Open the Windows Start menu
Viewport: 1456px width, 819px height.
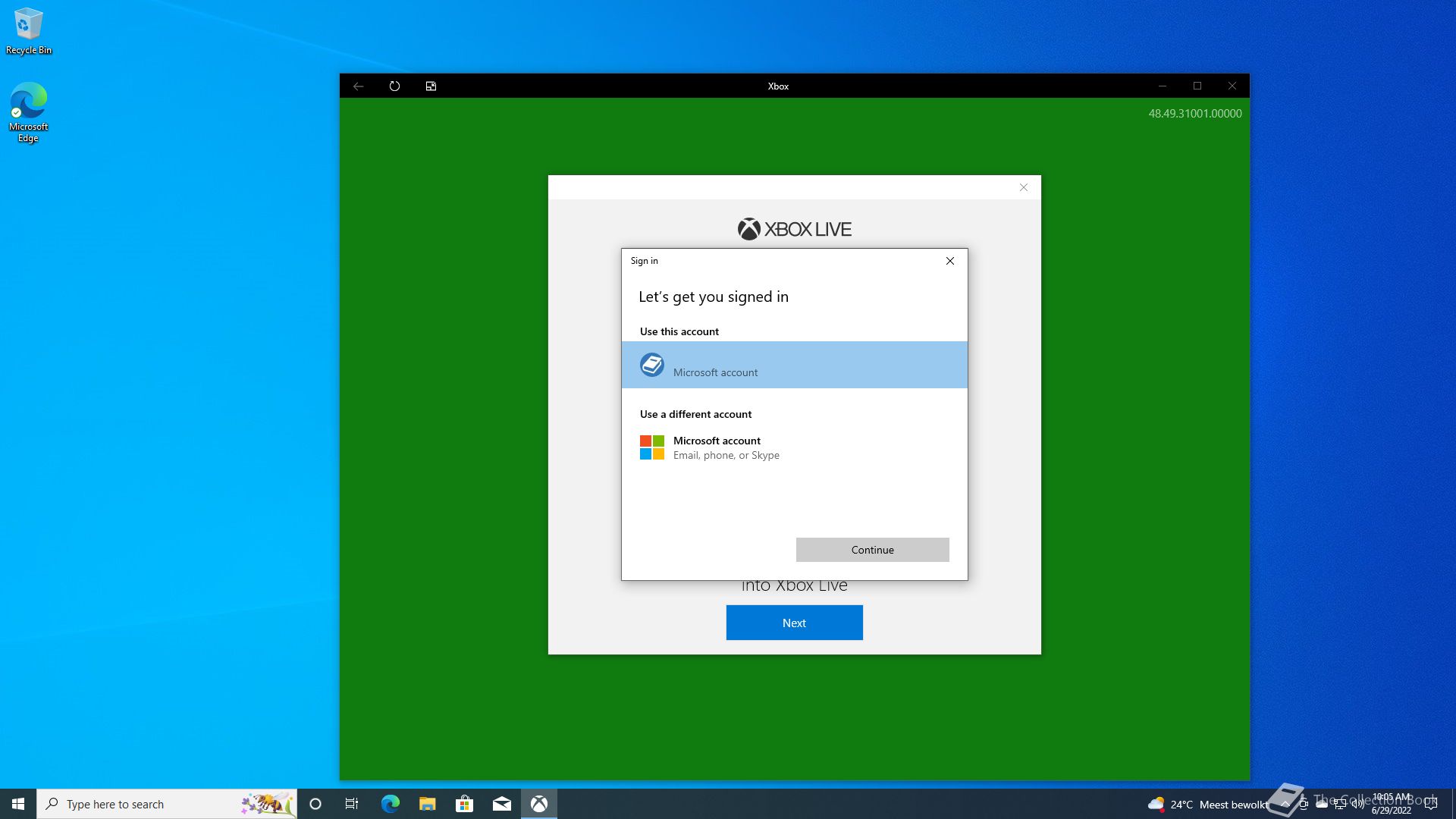tap(18, 804)
